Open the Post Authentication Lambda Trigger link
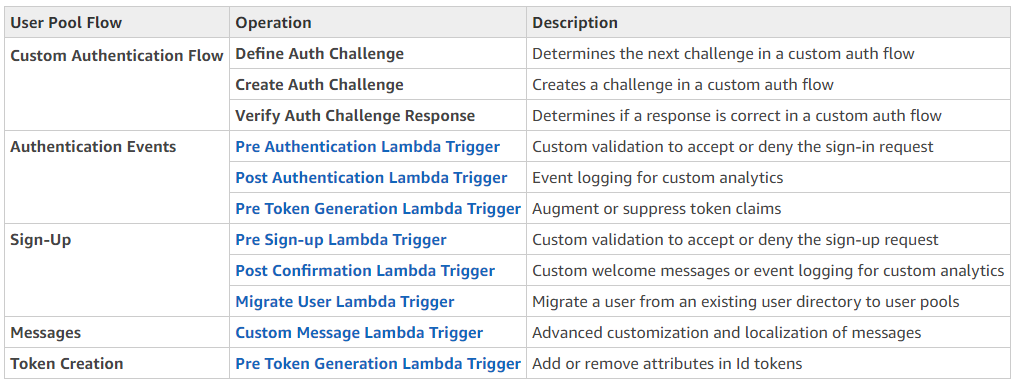 371,178
